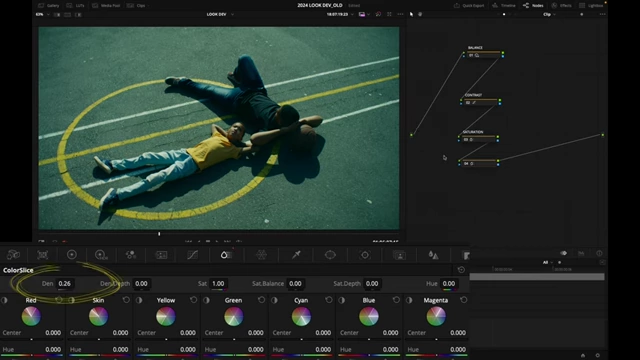This screenshot has height=360, width=640.
Task: Select node 04 in graph
Action: pyautogui.click(x=478, y=162)
